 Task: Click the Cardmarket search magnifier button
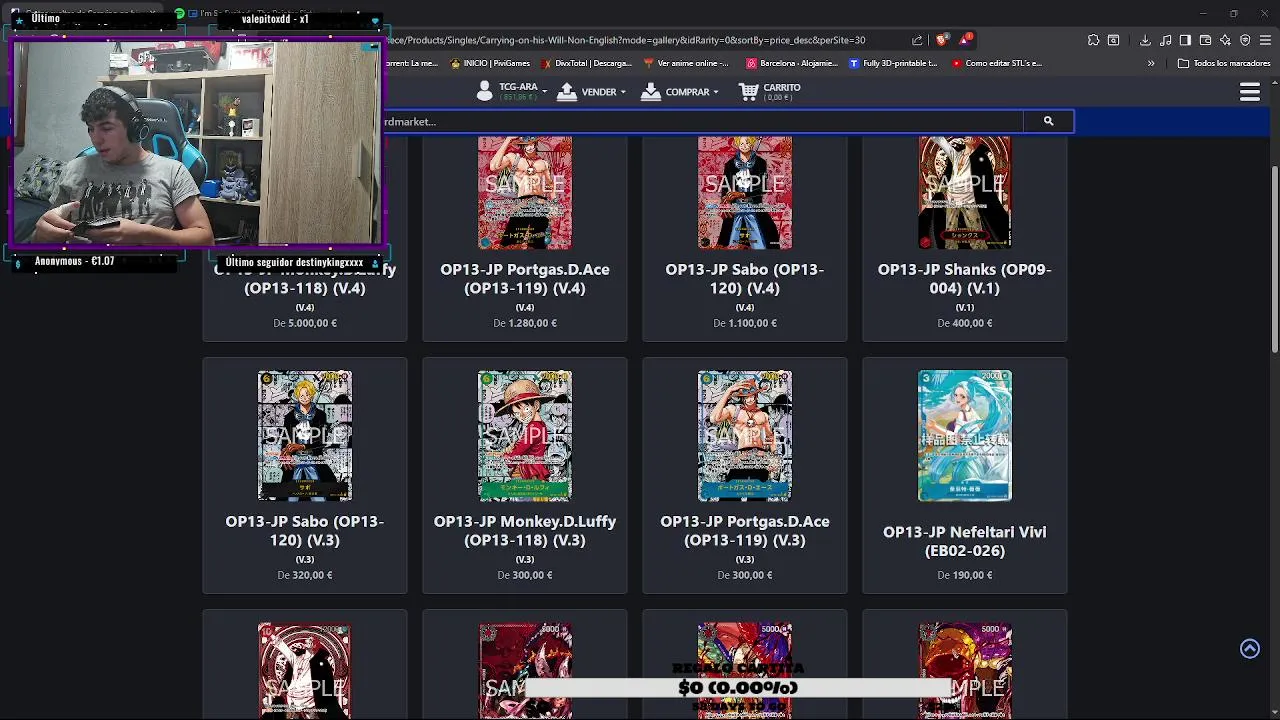pyautogui.click(x=1048, y=121)
